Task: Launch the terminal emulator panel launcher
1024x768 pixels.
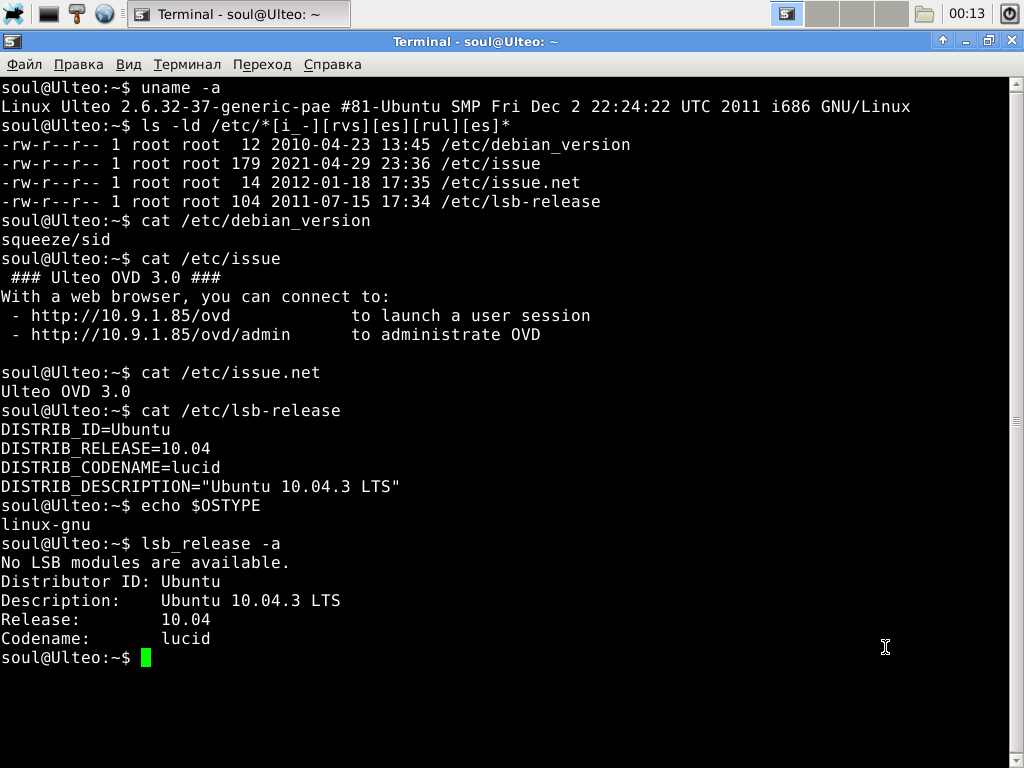Action: coord(49,14)
